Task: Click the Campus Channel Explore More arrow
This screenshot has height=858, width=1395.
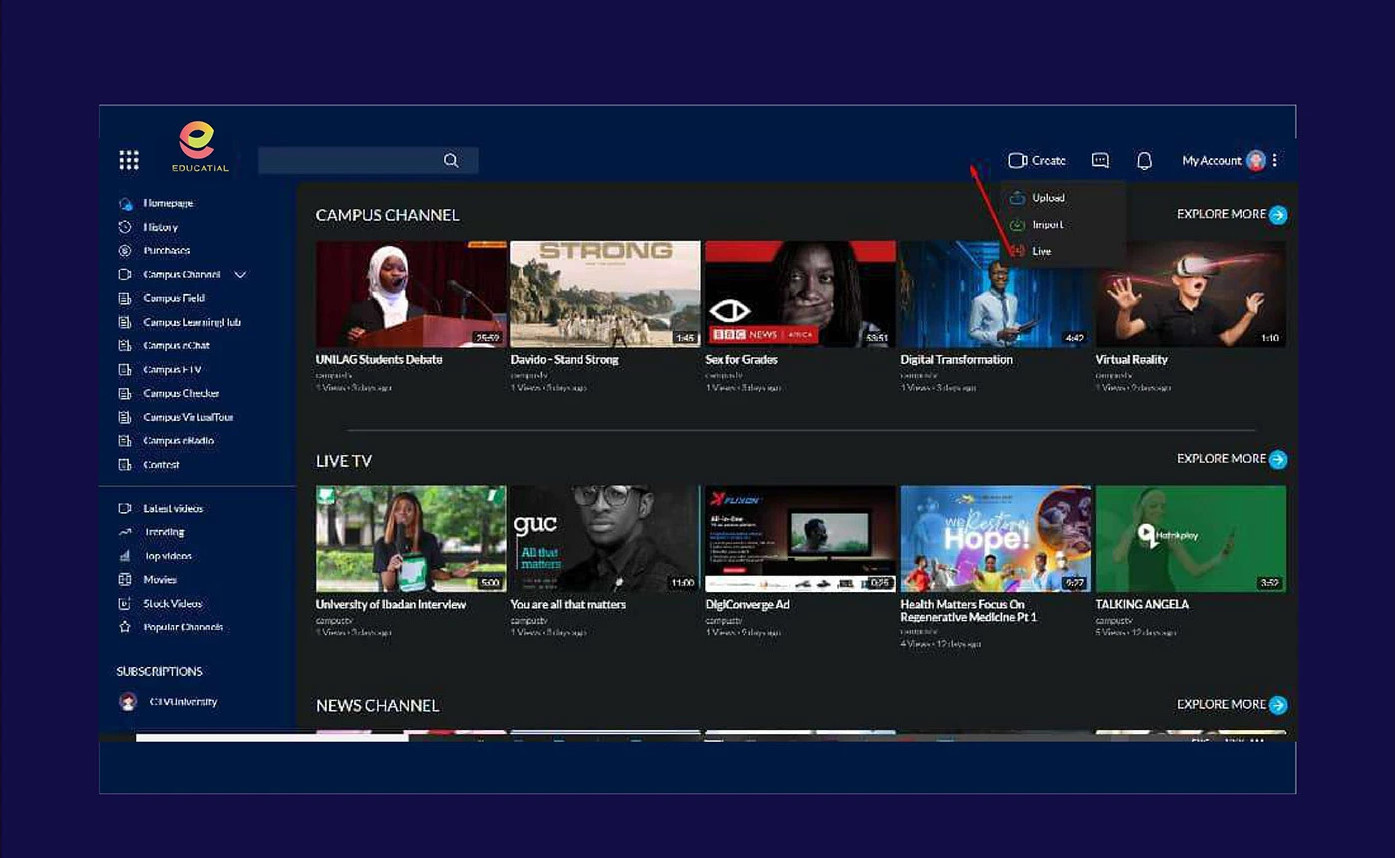Action: (x=1278, y=215)
